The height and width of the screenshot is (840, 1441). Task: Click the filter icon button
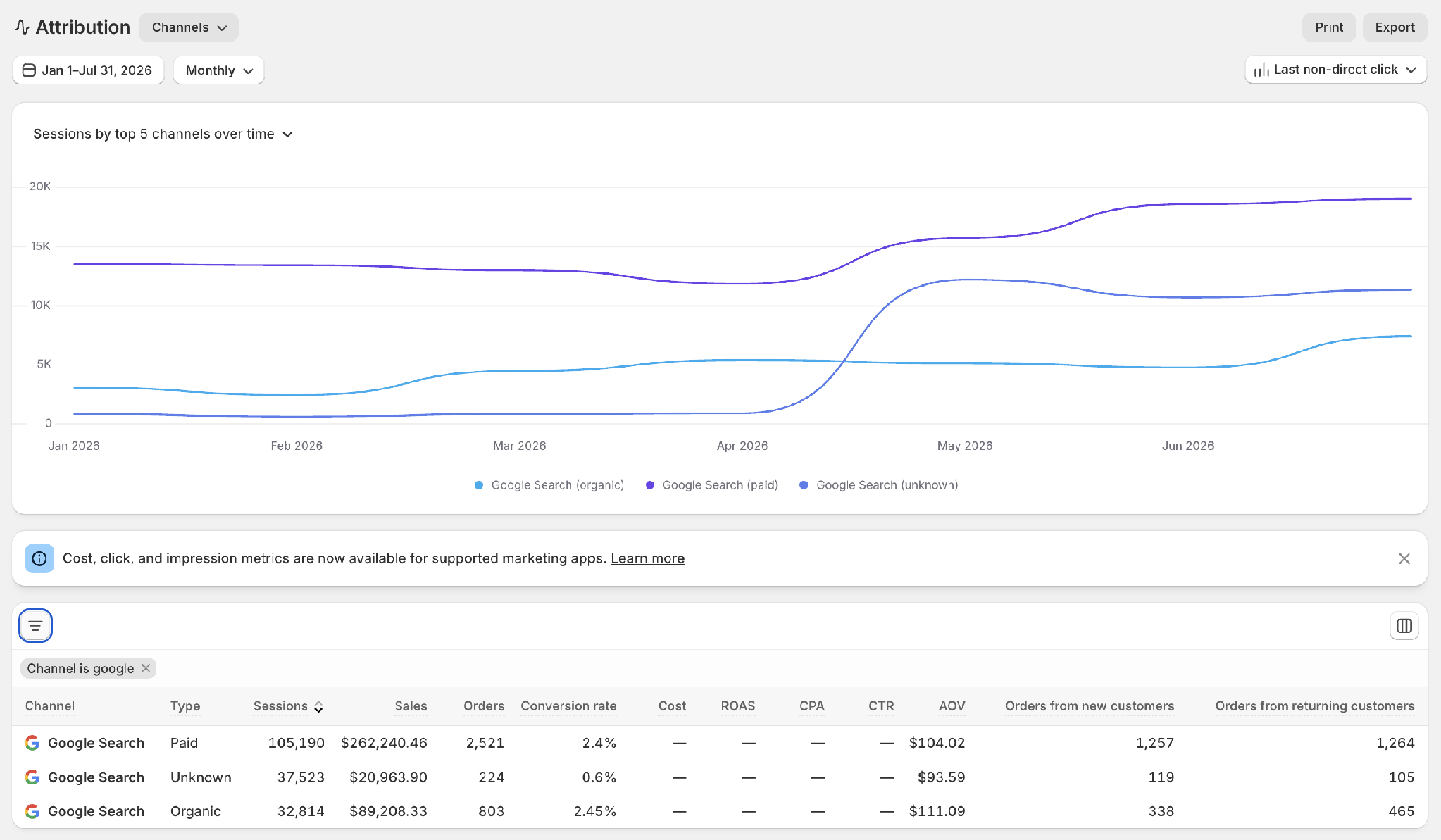click(x=35, y=626)
